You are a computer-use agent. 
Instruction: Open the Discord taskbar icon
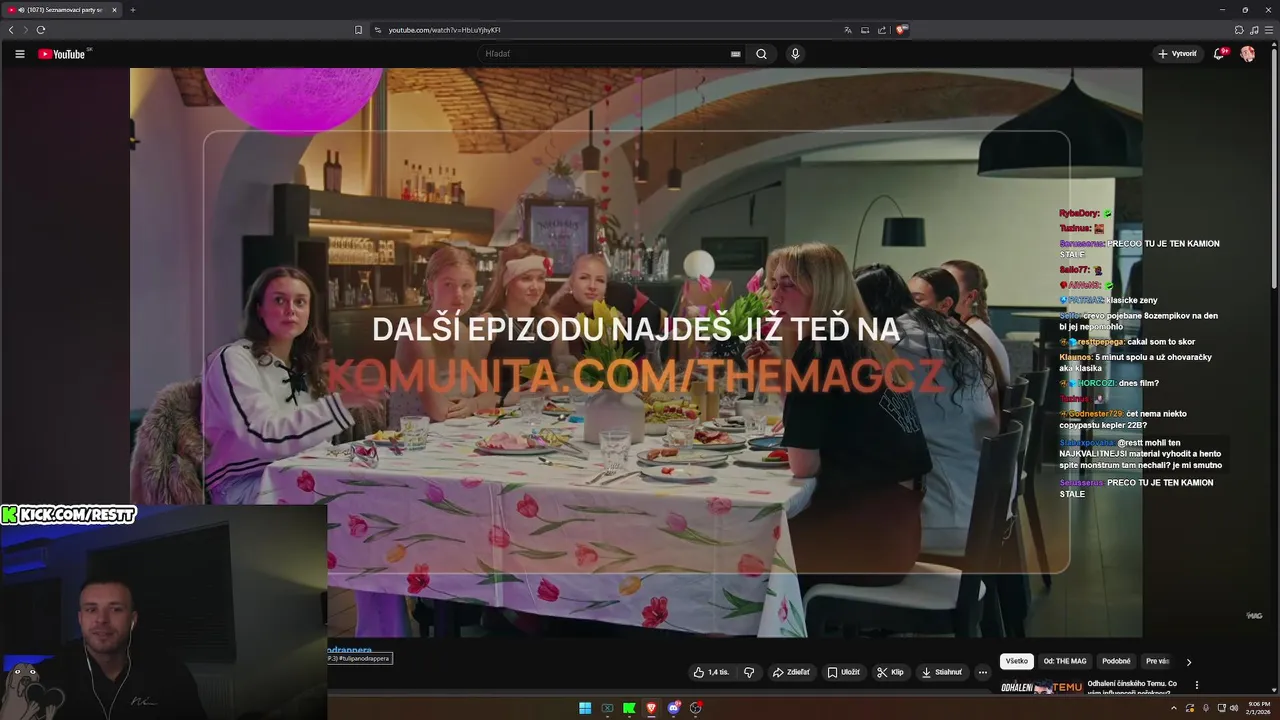(x=674, y=708)
